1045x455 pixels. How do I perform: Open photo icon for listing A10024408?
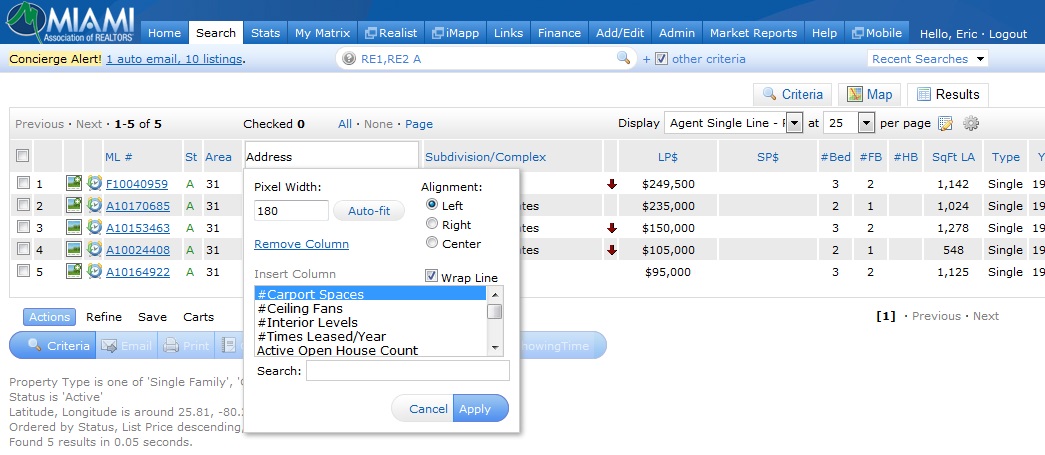pyautogui.click(x=74, y=250)
